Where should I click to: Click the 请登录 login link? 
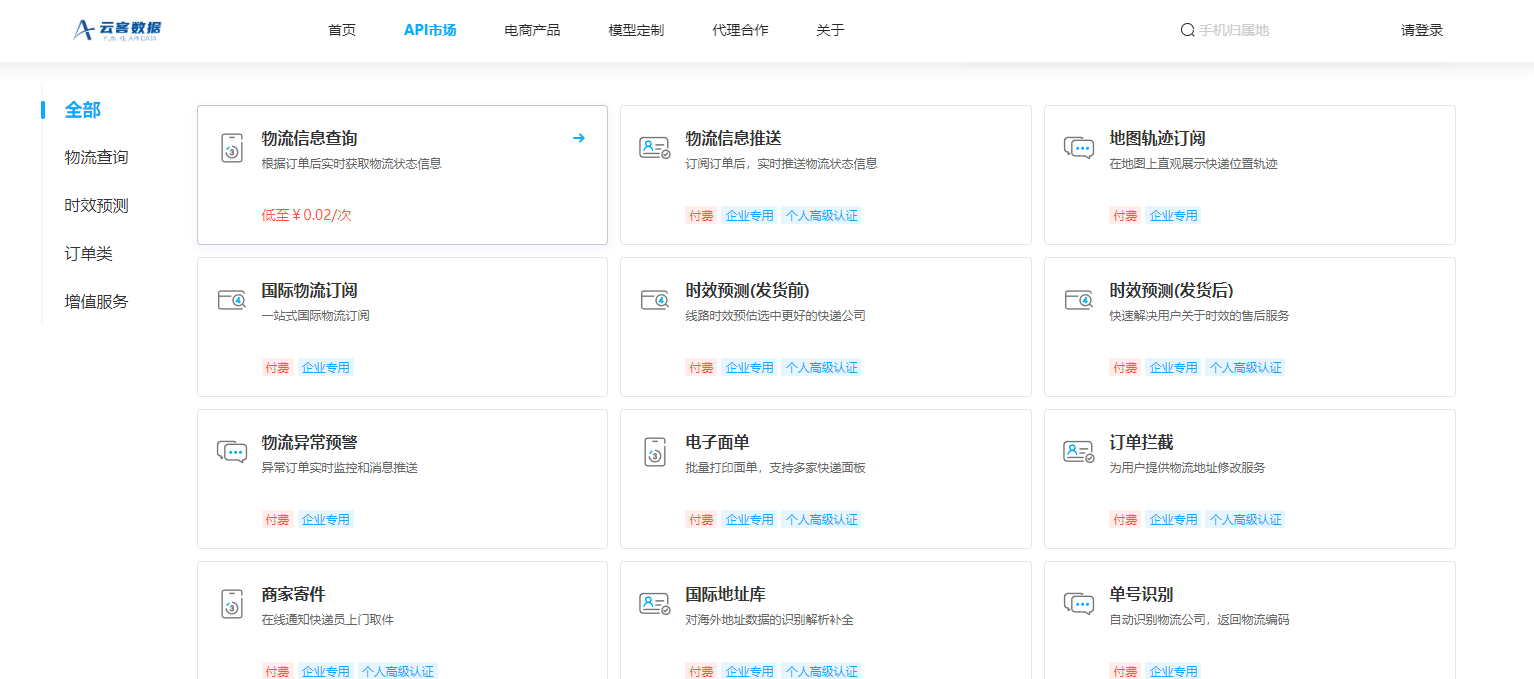pos(1422,30)
